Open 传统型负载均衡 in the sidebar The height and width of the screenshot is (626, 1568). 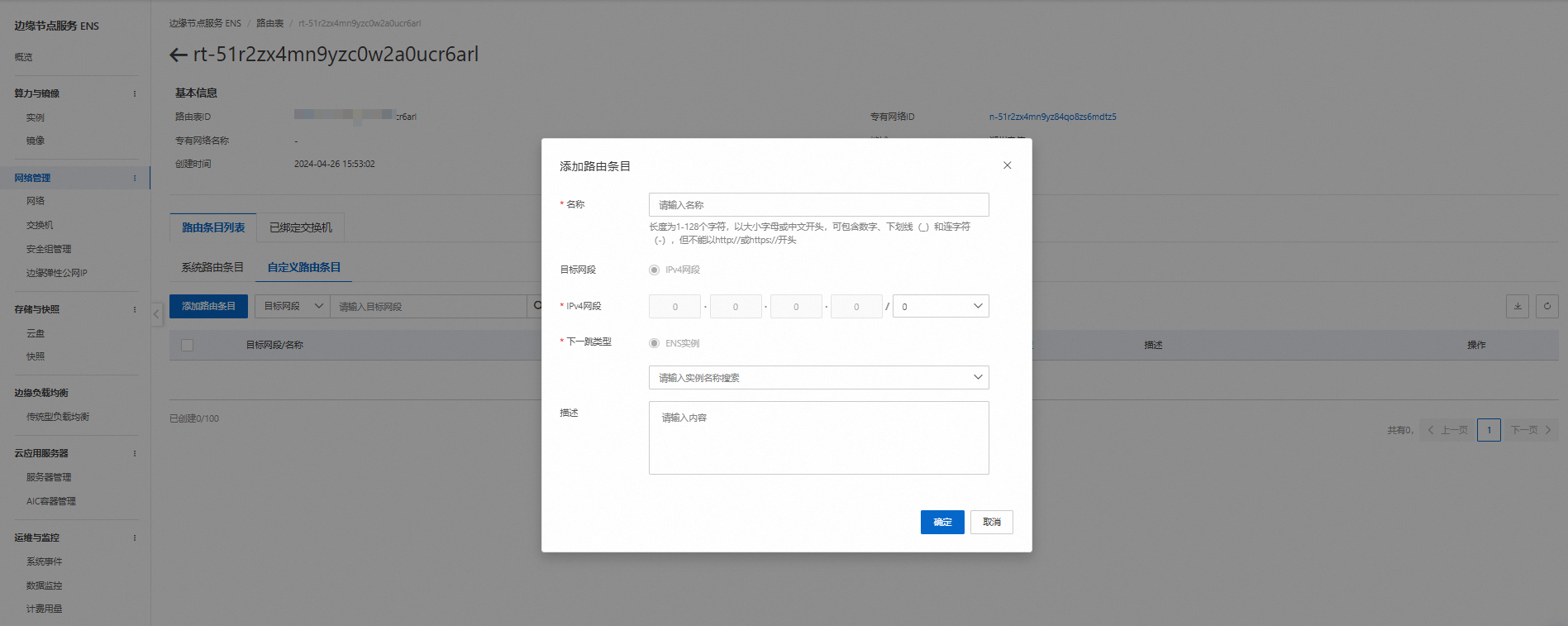[x=58, y=417]
